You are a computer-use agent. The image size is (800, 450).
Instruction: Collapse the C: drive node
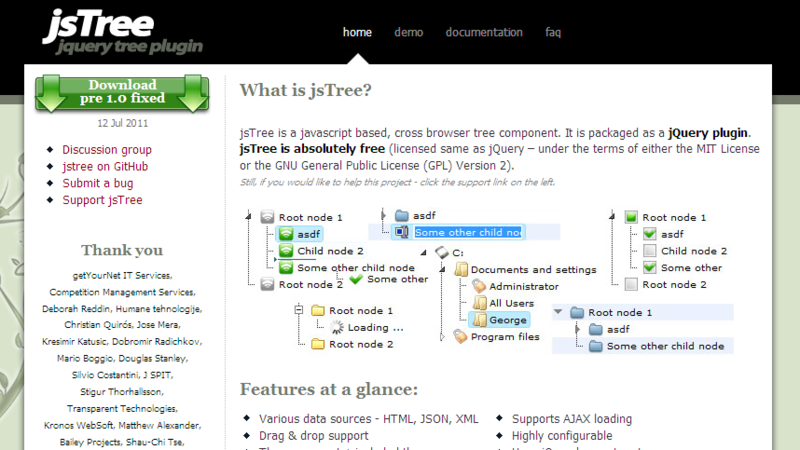click(x=423, y=252)
